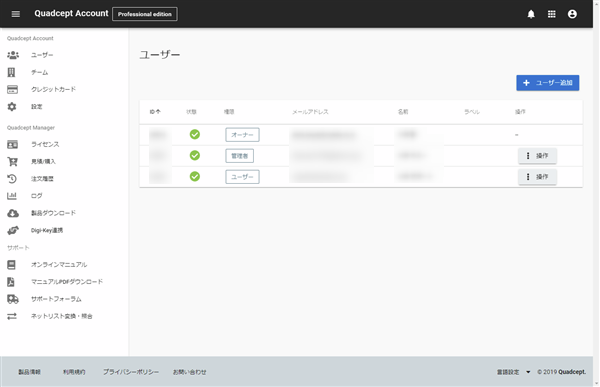Click the 管理者 role badge
Image resolution: width=600 pixels, height=387 pixels.
tap(240, 156)
